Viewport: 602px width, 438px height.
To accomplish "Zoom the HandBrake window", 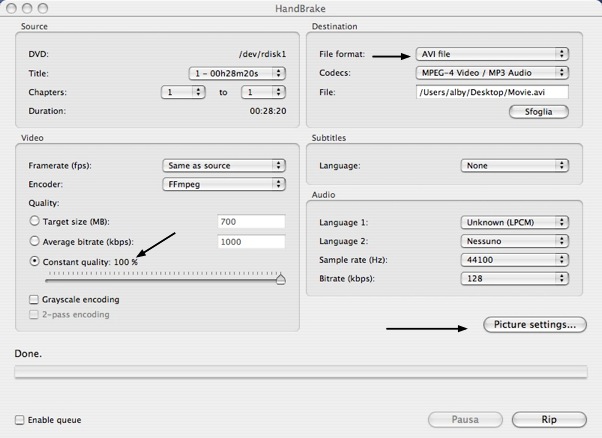I will [x=43, y=8].
